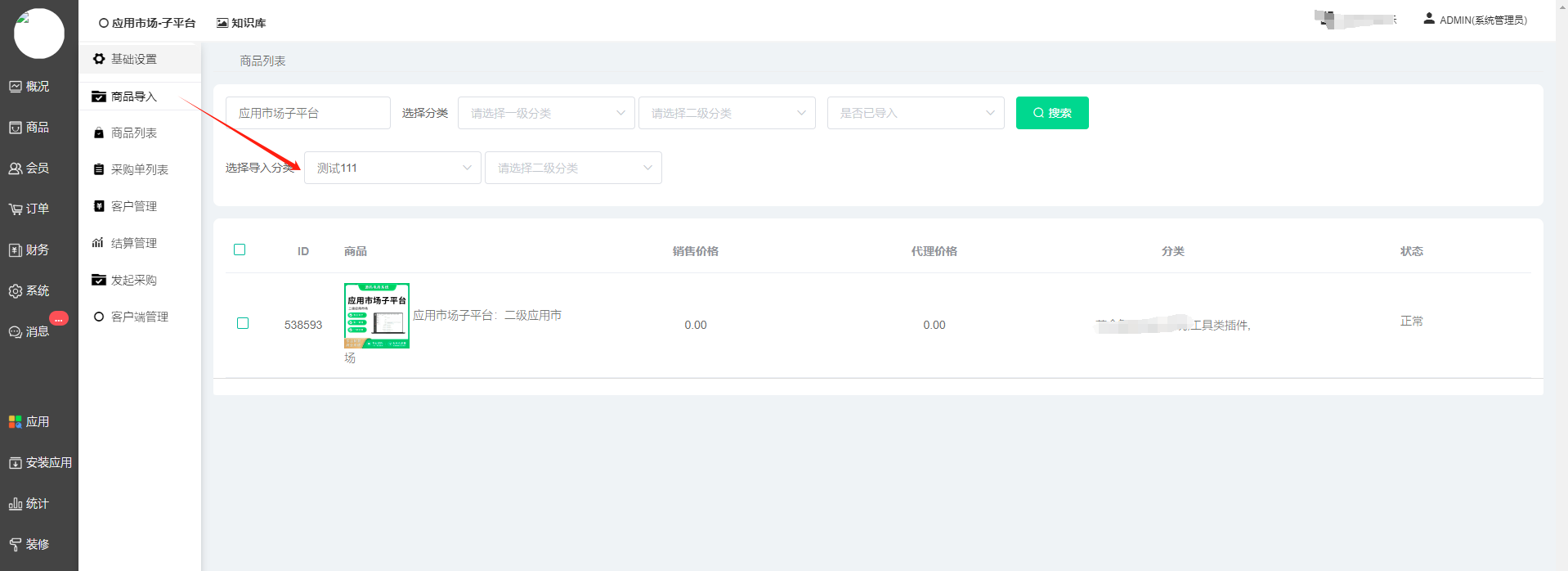The width and height of the screenshot is (1568, 571).
Task: Expand the 请选择一级分类 dropdown
Action: pyautogui.click(x=546, y=113)
